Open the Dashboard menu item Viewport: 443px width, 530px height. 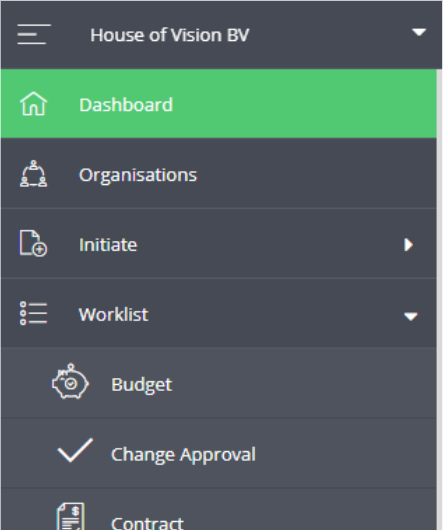coord(219,104)
